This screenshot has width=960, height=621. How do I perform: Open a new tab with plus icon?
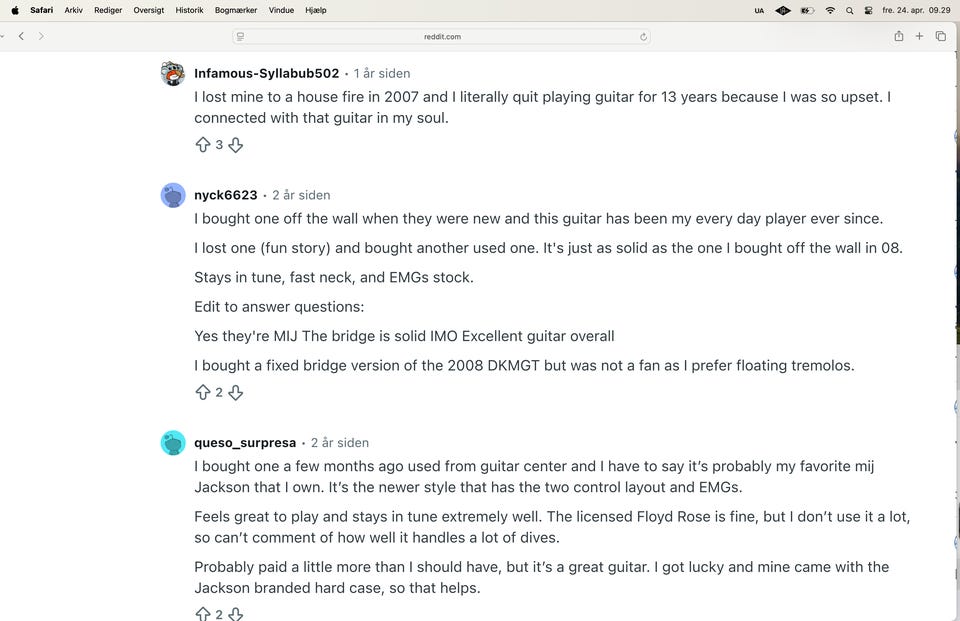920,36
